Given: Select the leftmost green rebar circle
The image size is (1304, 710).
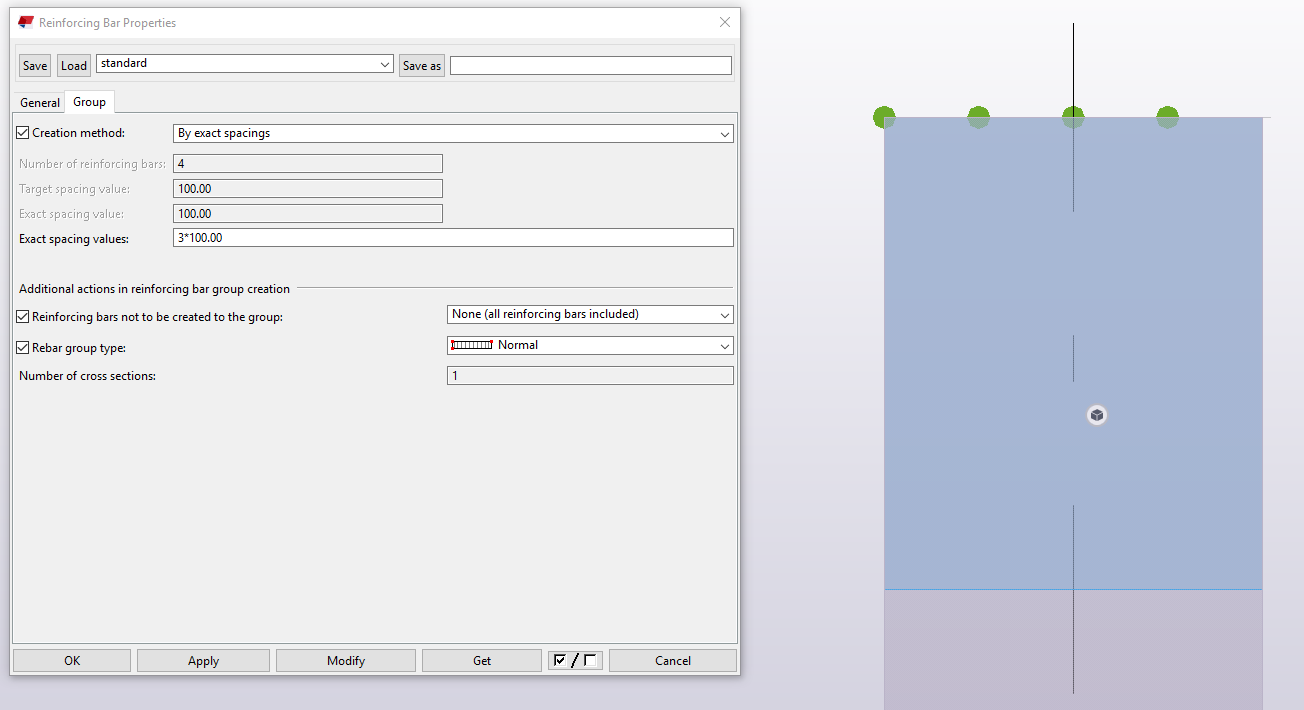Looking at the screenshot, I should coord(884,117).
